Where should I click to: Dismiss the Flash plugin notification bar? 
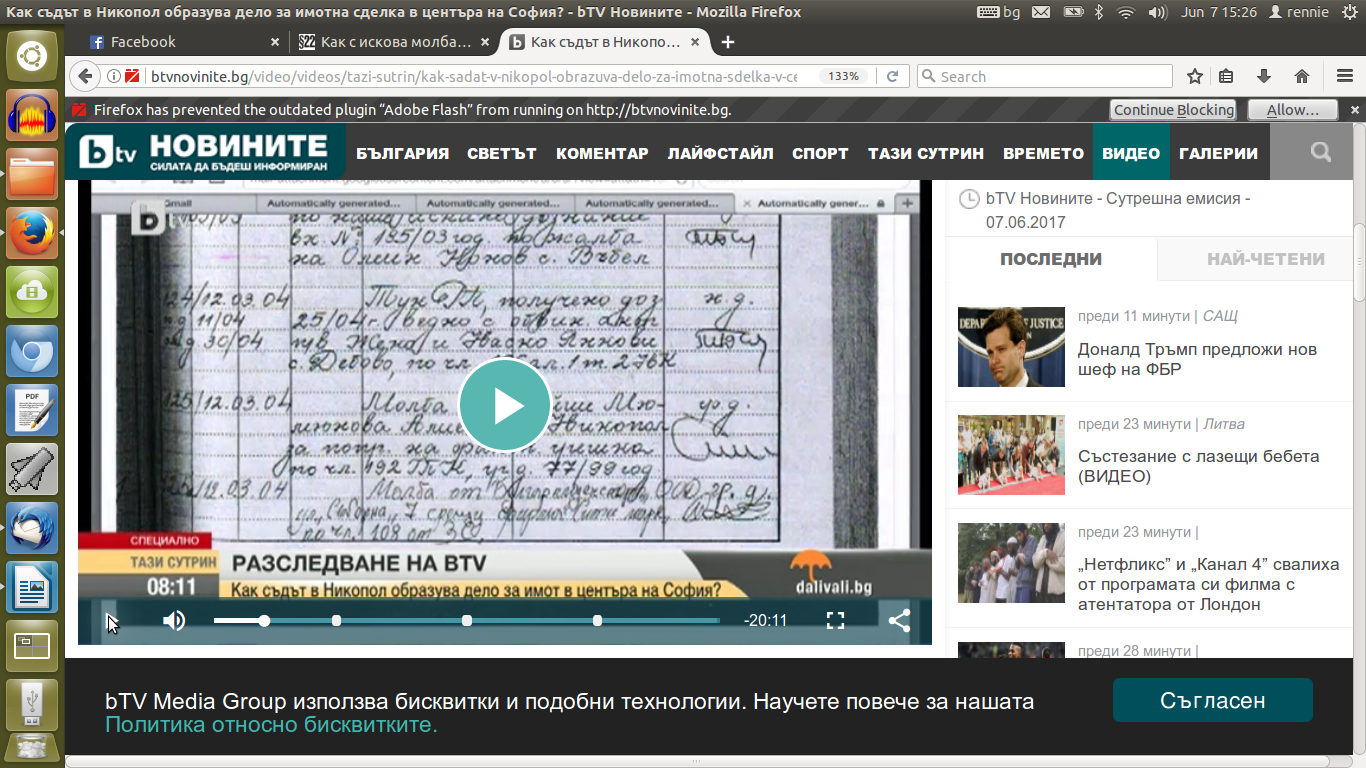point(1355,110)
